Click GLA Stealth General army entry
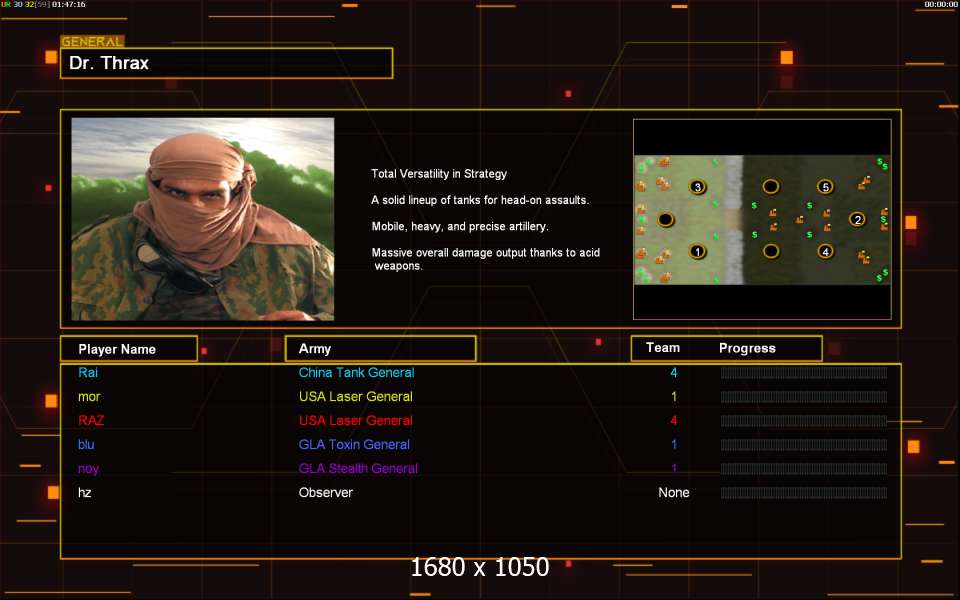Image resolution: width=960 pixels, height=600 pixels. (x=358, y=468)
